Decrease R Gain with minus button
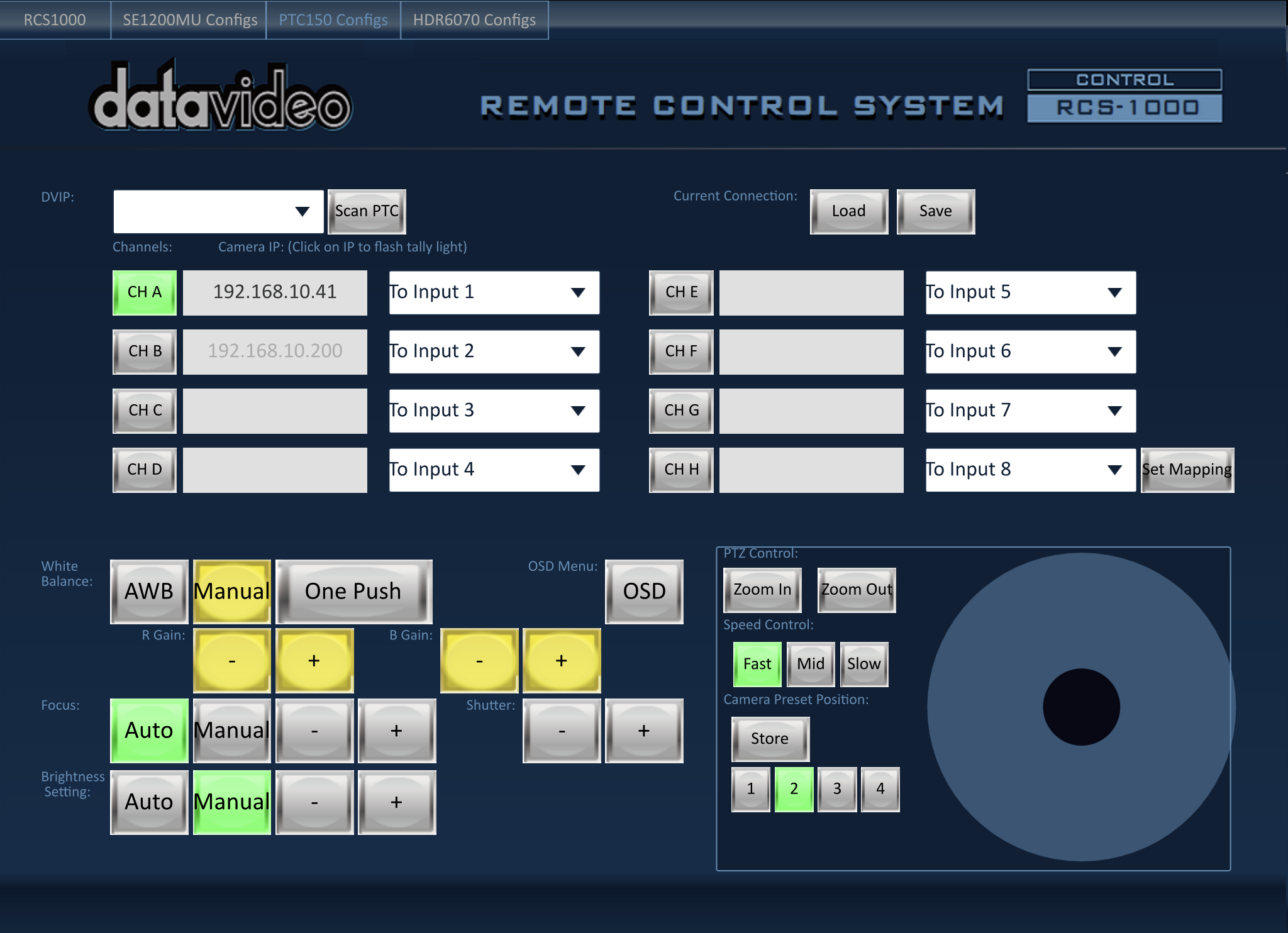1288x933 pixels. tap(232, 661)
